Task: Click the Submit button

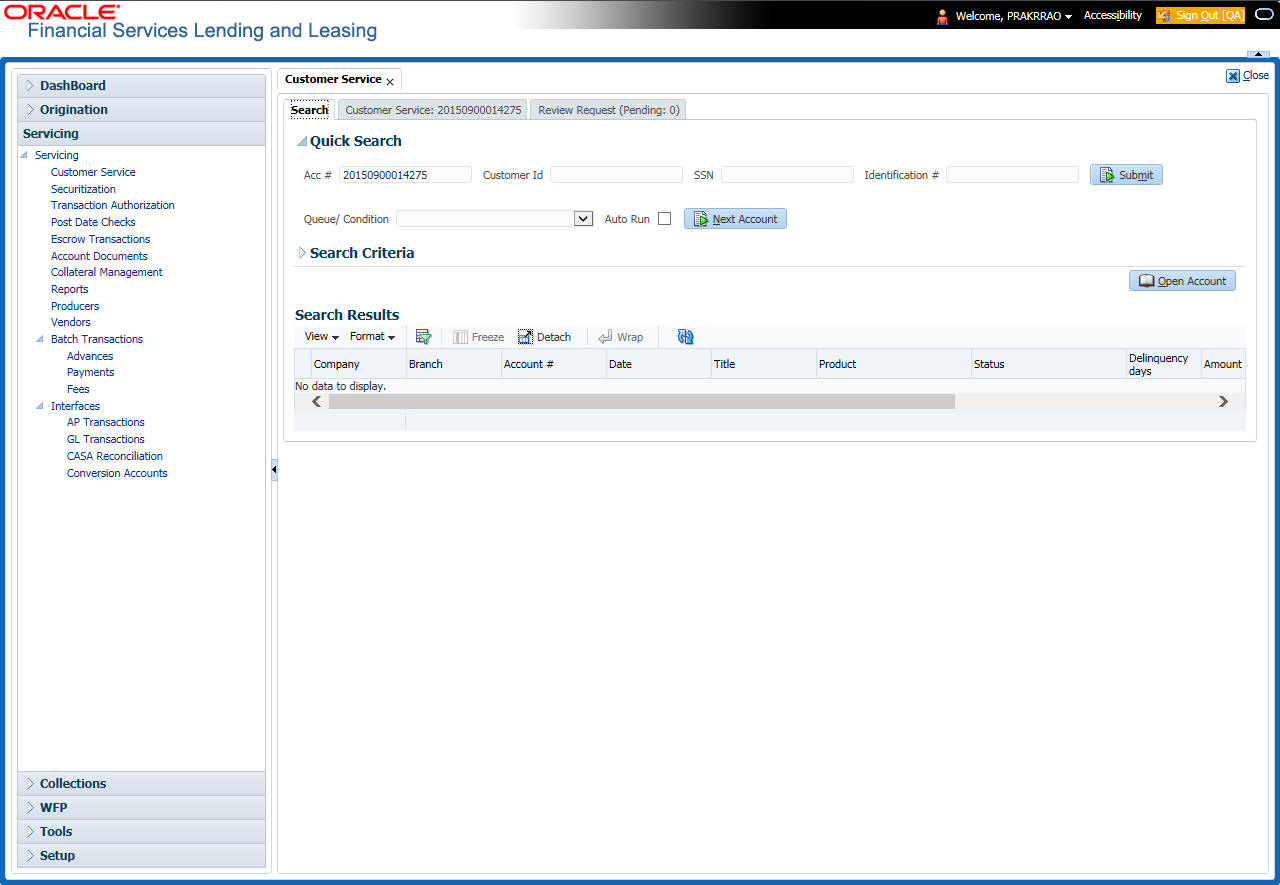Action: point(1126,175)
